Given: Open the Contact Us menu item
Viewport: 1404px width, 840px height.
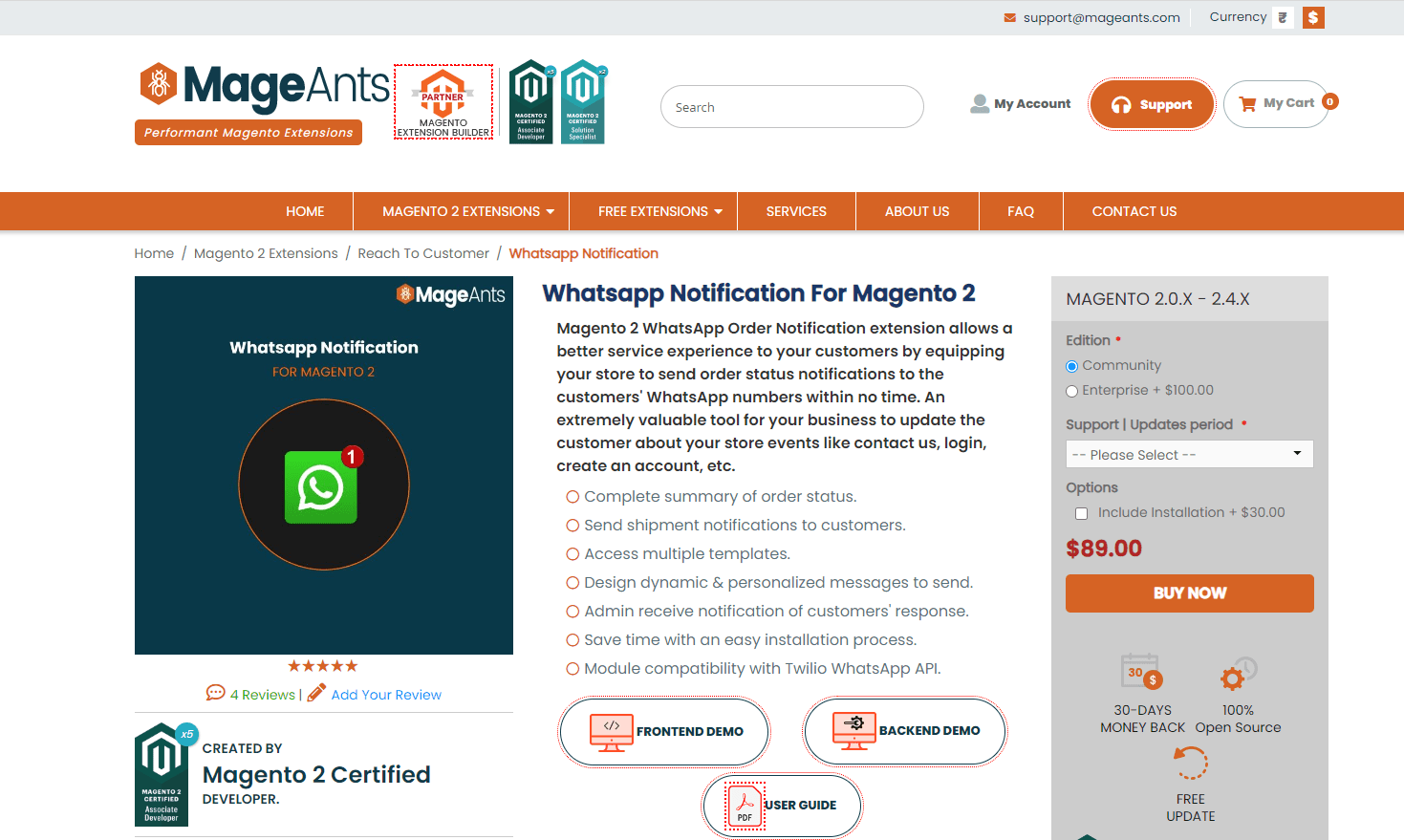Looking at the screenshot, I should coord(1134,211).
